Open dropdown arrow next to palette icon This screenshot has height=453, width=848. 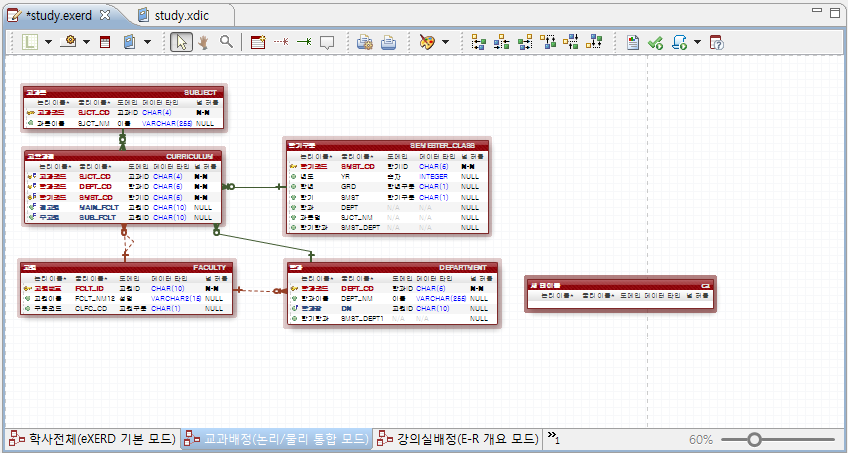446,42
